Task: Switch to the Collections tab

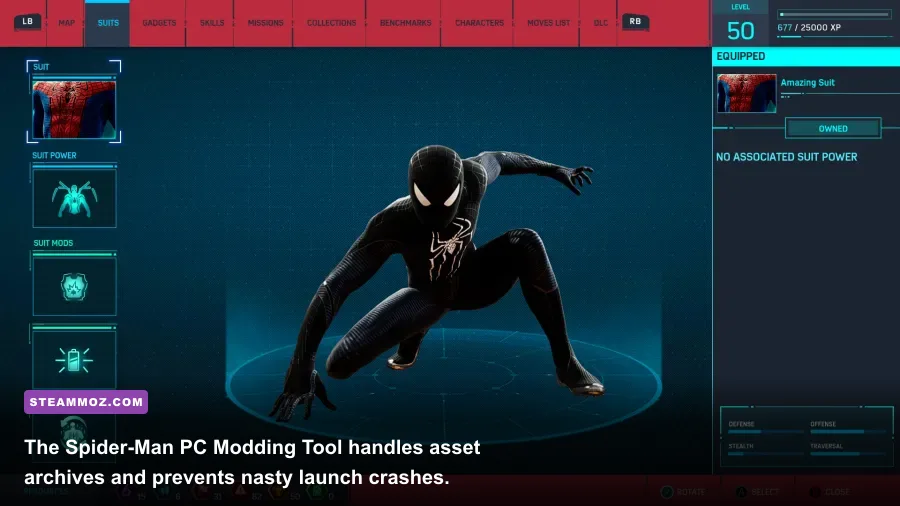Action: (x=331, y=23)
